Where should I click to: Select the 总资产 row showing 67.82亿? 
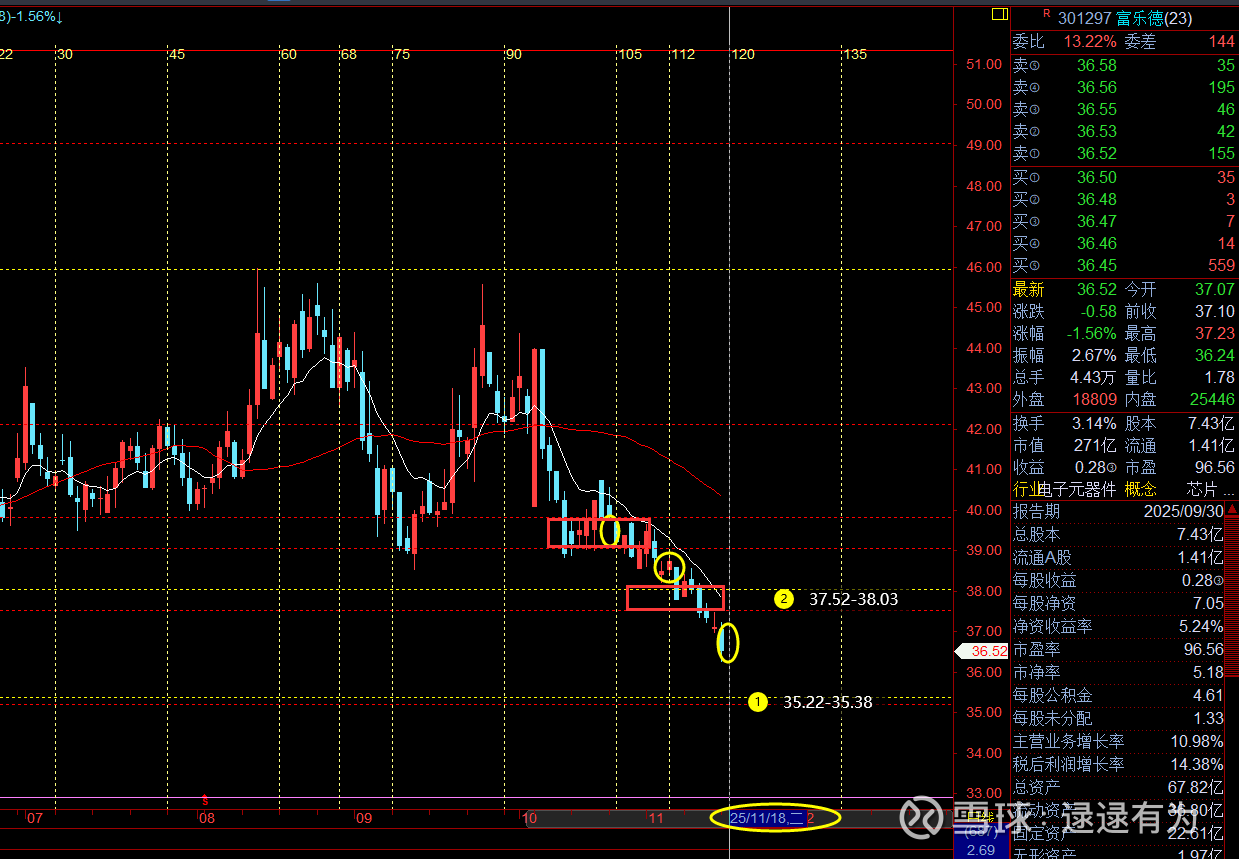coord(1118,787)
